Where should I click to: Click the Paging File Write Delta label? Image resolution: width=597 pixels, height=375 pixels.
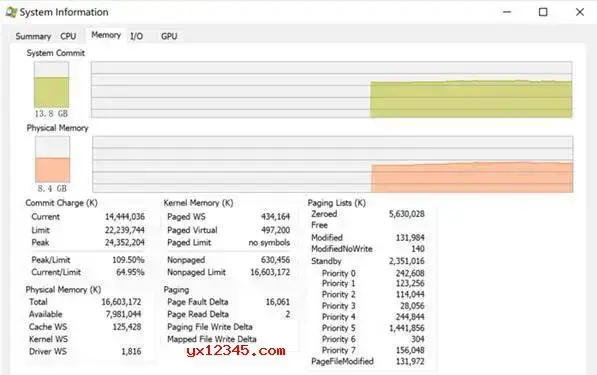pos(210,327)
